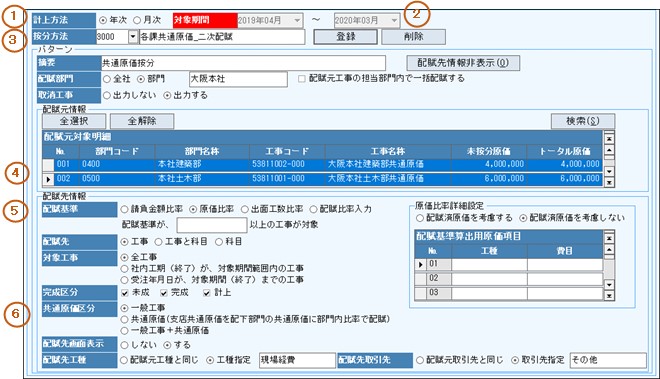Open the 2020年03月 end period dropdown

[x=394, y=20]
